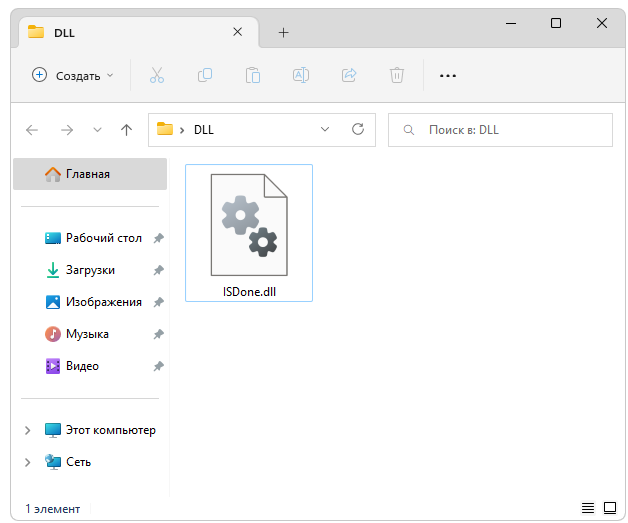Open the Создать dropdown menu
Screen dimensions: 628x523
click(x=72, y=75)
